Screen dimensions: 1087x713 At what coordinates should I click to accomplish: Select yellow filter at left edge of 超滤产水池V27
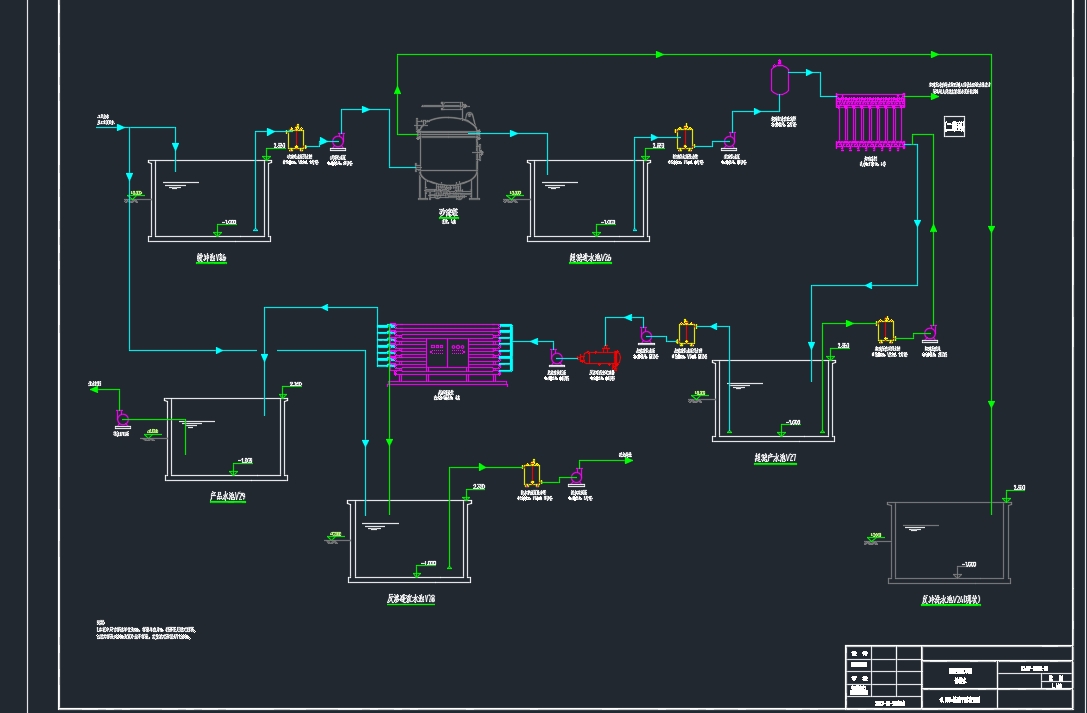[x=686, y=333]
